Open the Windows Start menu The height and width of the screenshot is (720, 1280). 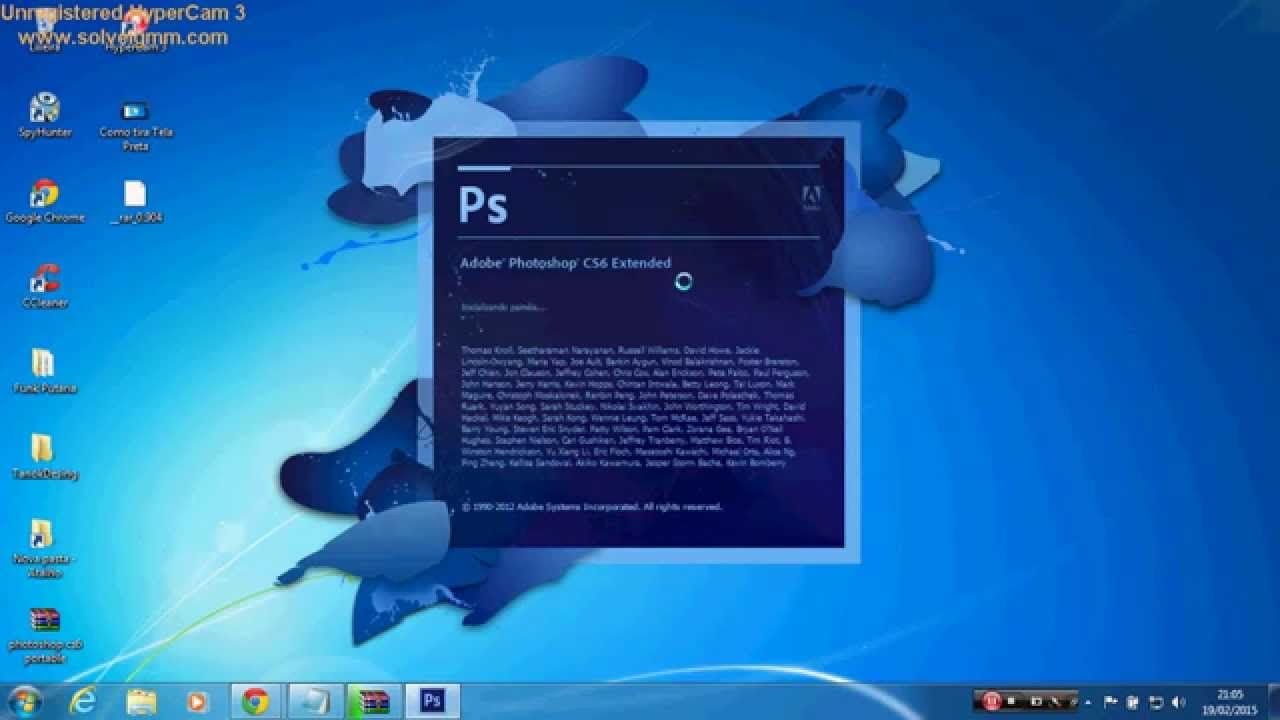tap(24, 701)
